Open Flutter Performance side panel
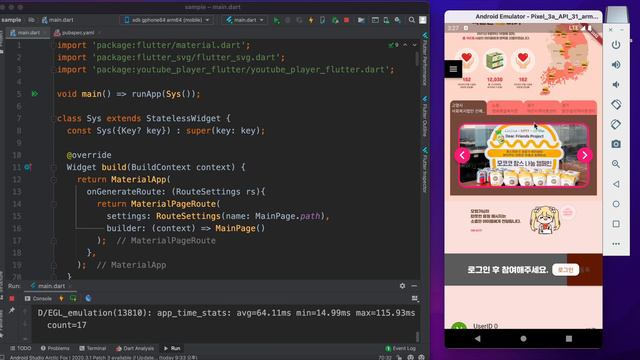This screenshot has height=360, width=640. pyautogui.click(x=424, y=60)
